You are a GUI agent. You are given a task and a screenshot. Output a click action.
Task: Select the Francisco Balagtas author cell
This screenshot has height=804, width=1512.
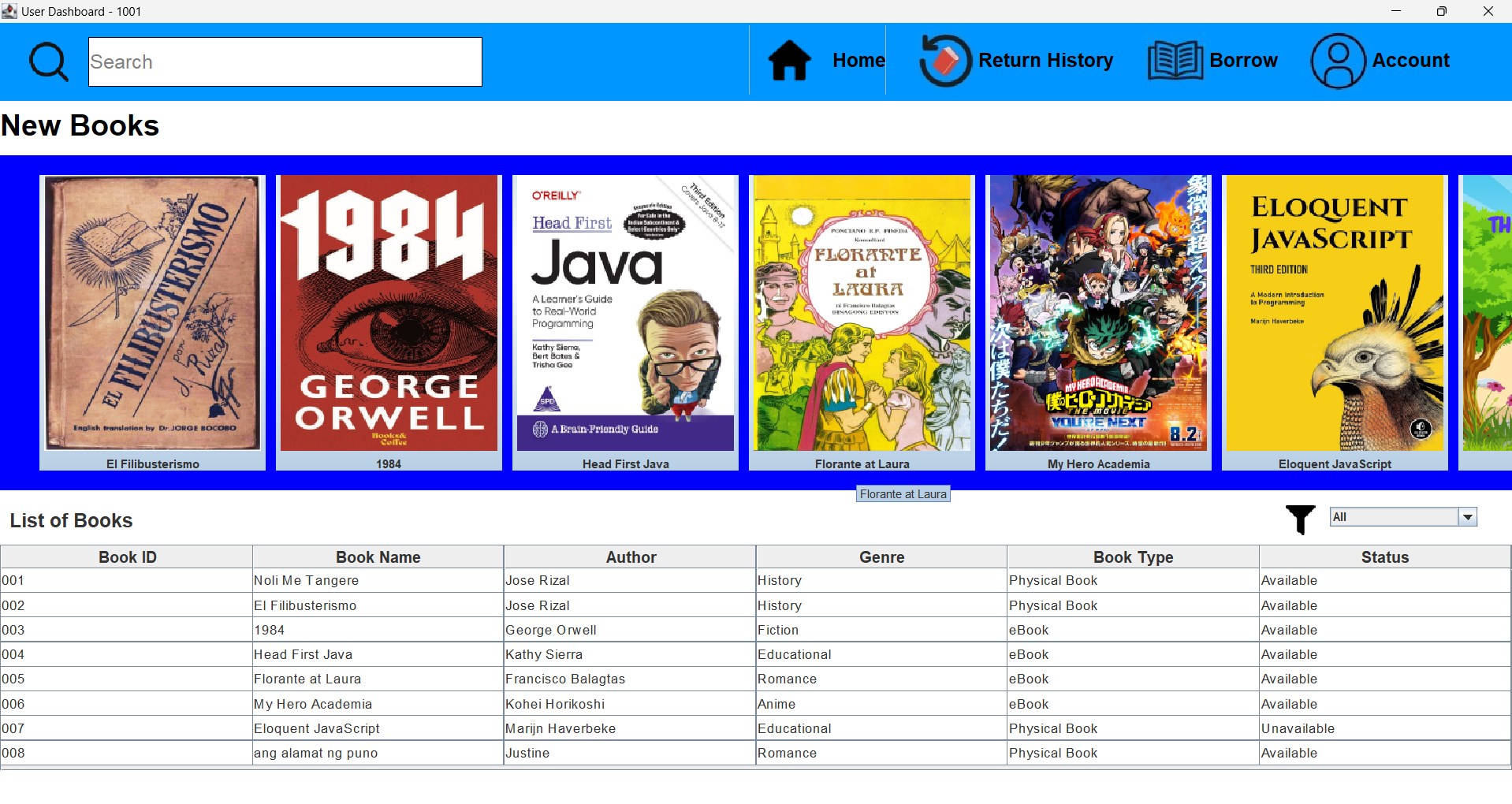pos(630,679)
